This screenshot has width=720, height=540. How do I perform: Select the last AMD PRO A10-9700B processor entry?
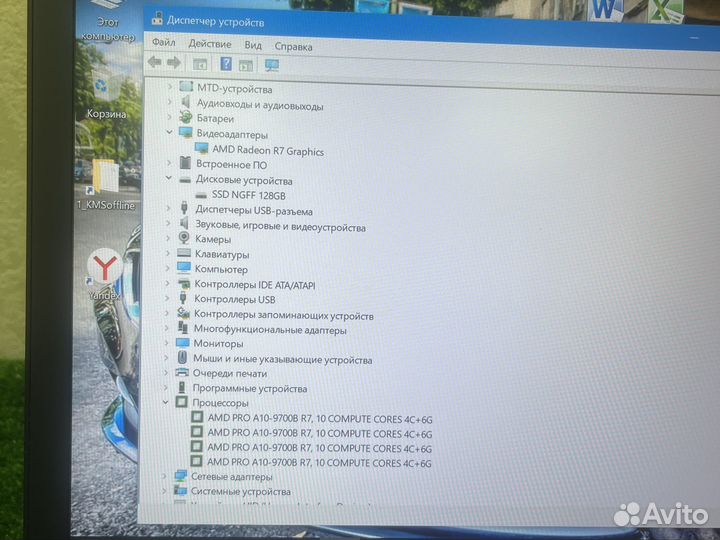(x=319, y=462)
